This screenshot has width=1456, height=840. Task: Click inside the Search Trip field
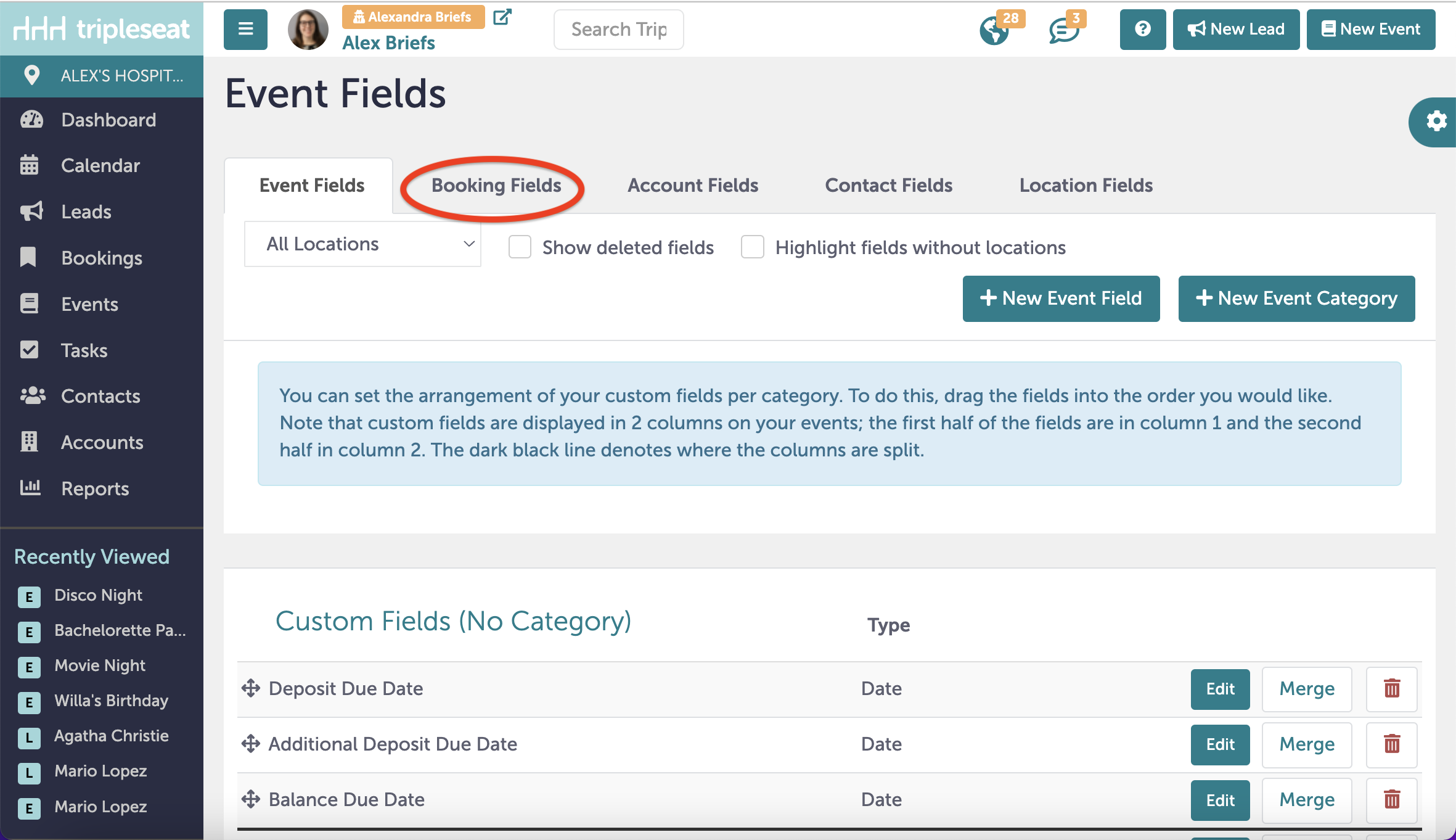618,29
